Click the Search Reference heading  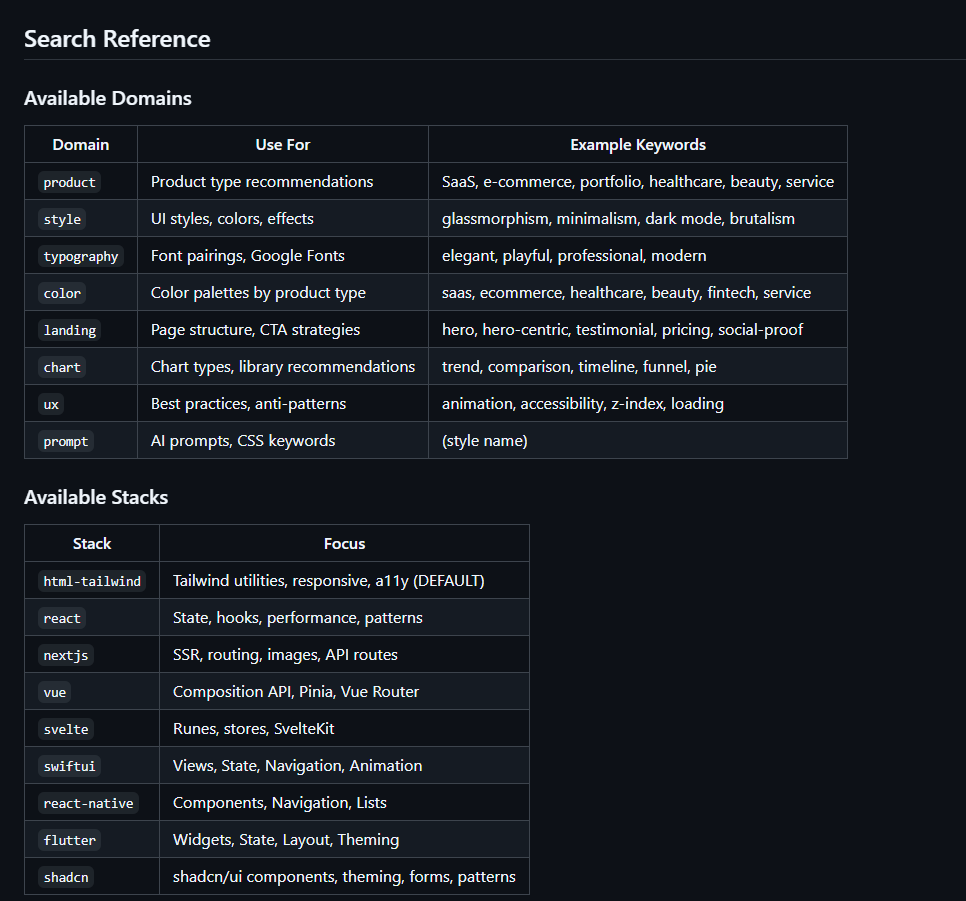(x=117, y=39)
